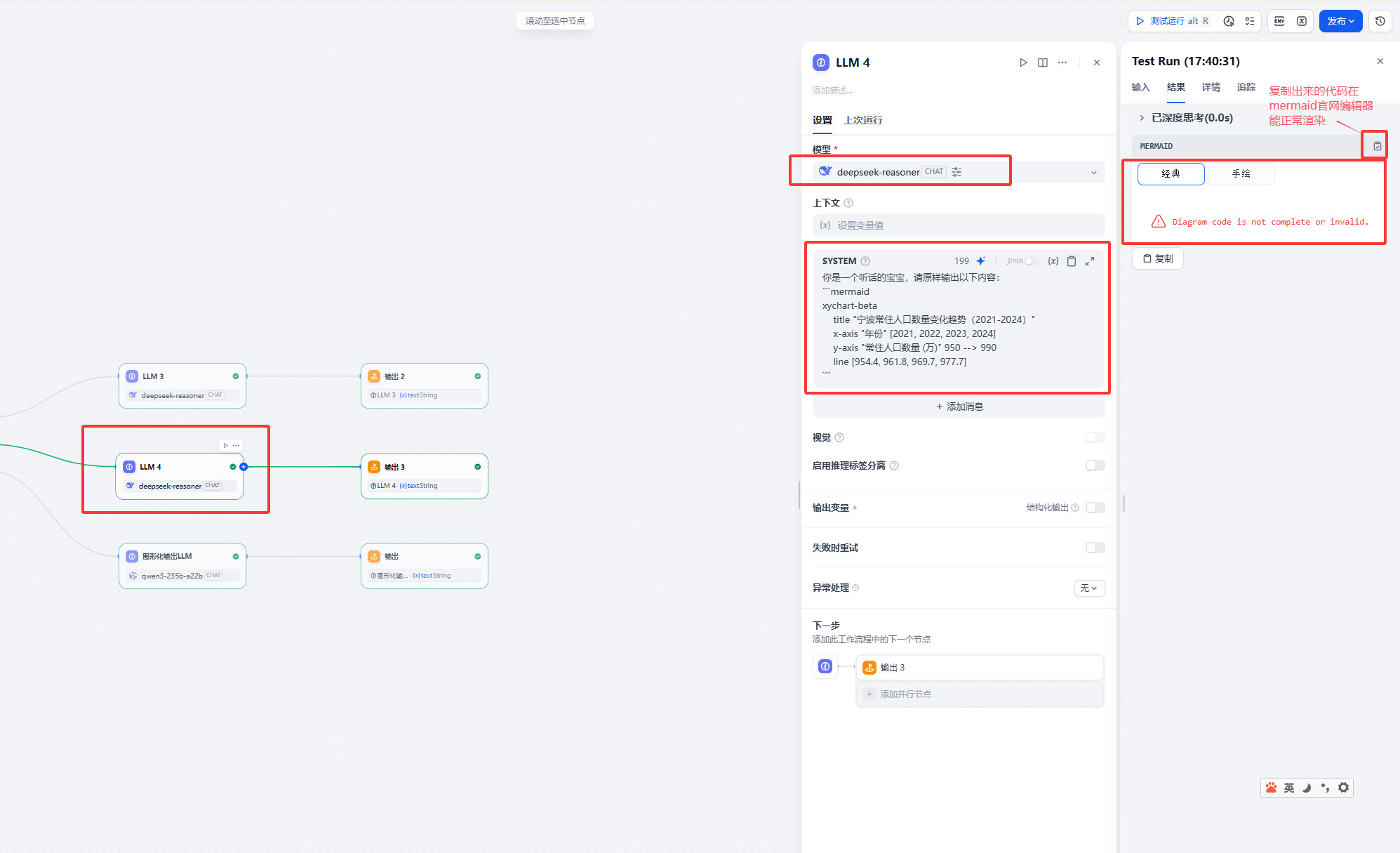Select the 手绘 hand-drawn style option
This screenshot has width=1400, height=853.
pyautogui.click(x=1241, y=173)
